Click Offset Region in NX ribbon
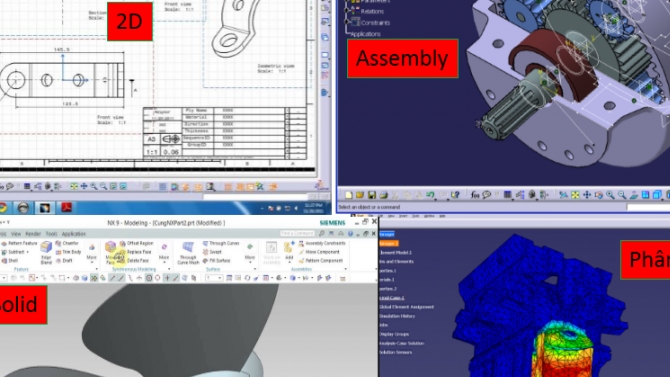 pyautogui.click(x=136, y=243)
